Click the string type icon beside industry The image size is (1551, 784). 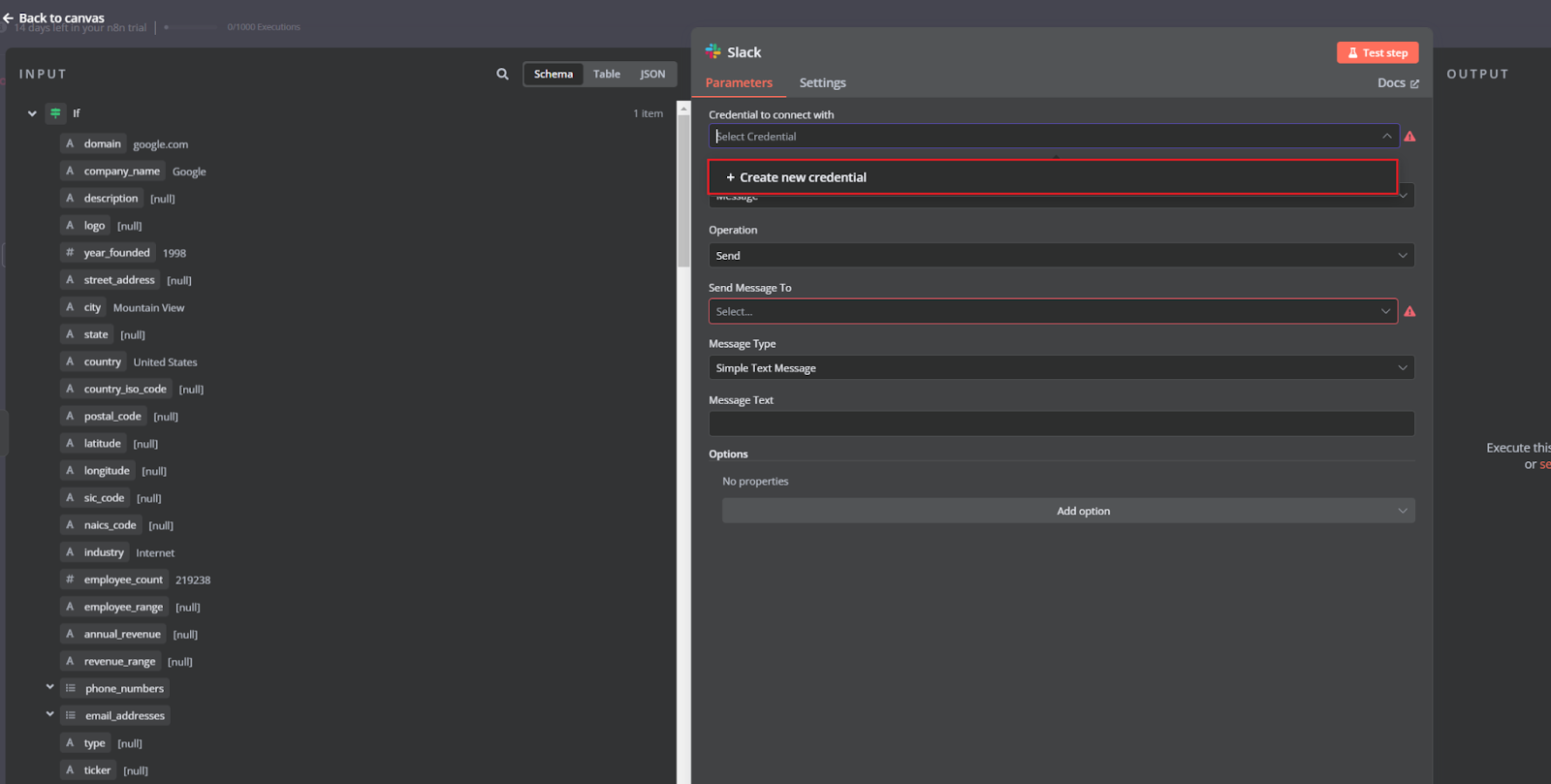point(70,552)
